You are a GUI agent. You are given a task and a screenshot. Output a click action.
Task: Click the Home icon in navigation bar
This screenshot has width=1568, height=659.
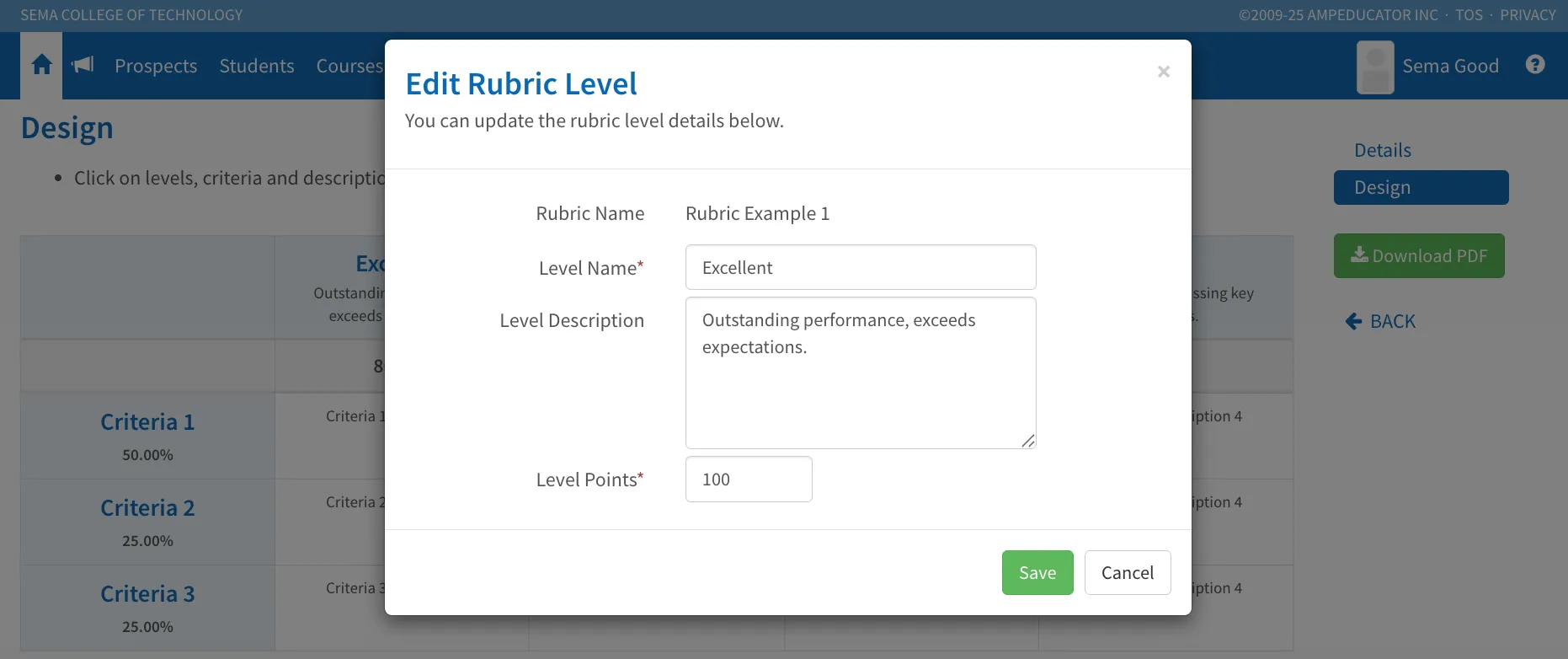coord(41,65)
